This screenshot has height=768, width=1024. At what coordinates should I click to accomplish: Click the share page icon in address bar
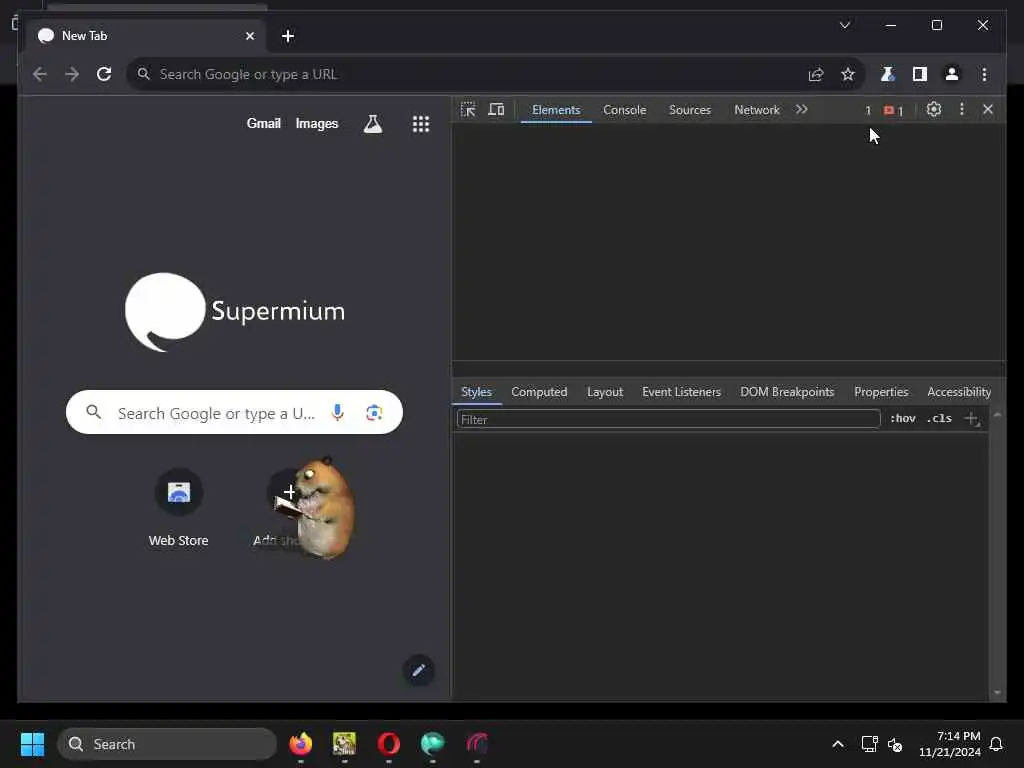pos(816,74)
